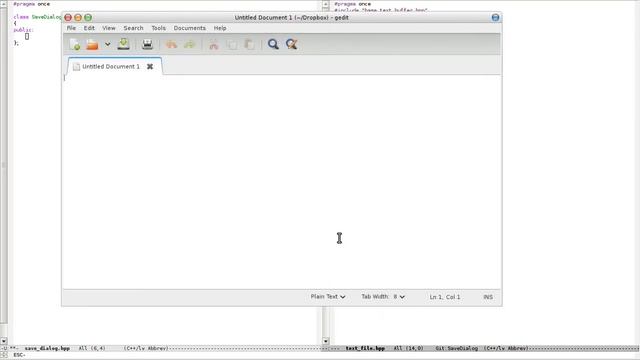
Task: Open Find with the magnifier icon
Action: tap(273, 44)
